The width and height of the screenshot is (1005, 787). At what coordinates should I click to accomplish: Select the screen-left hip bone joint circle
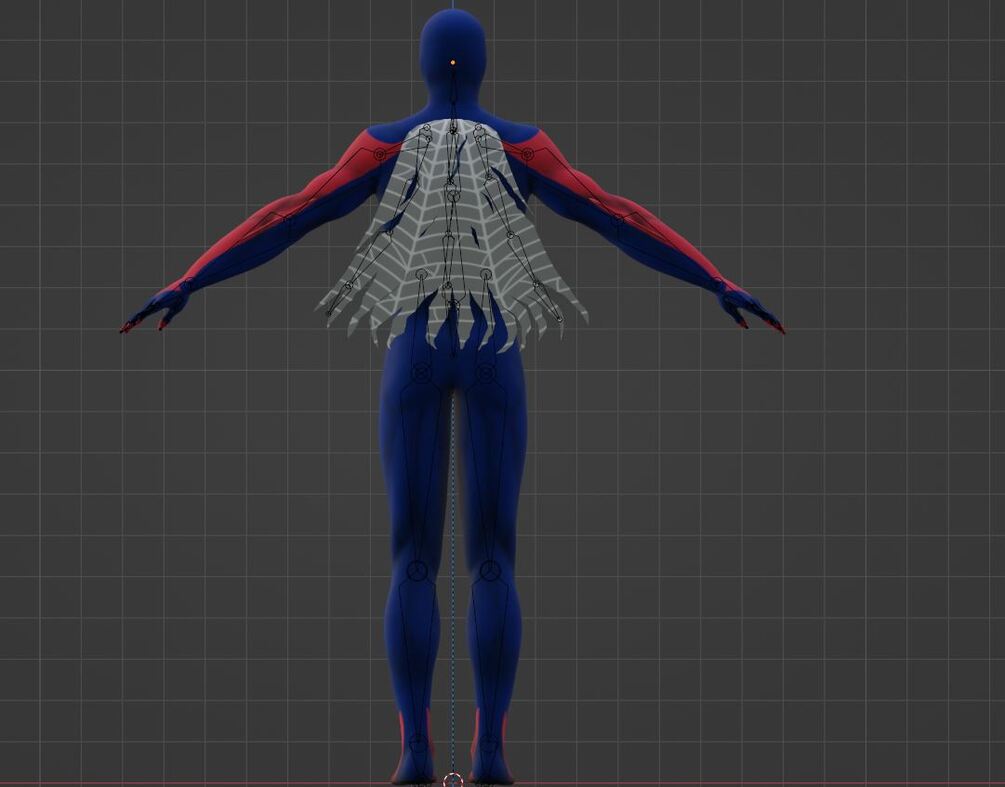point(421,372)
